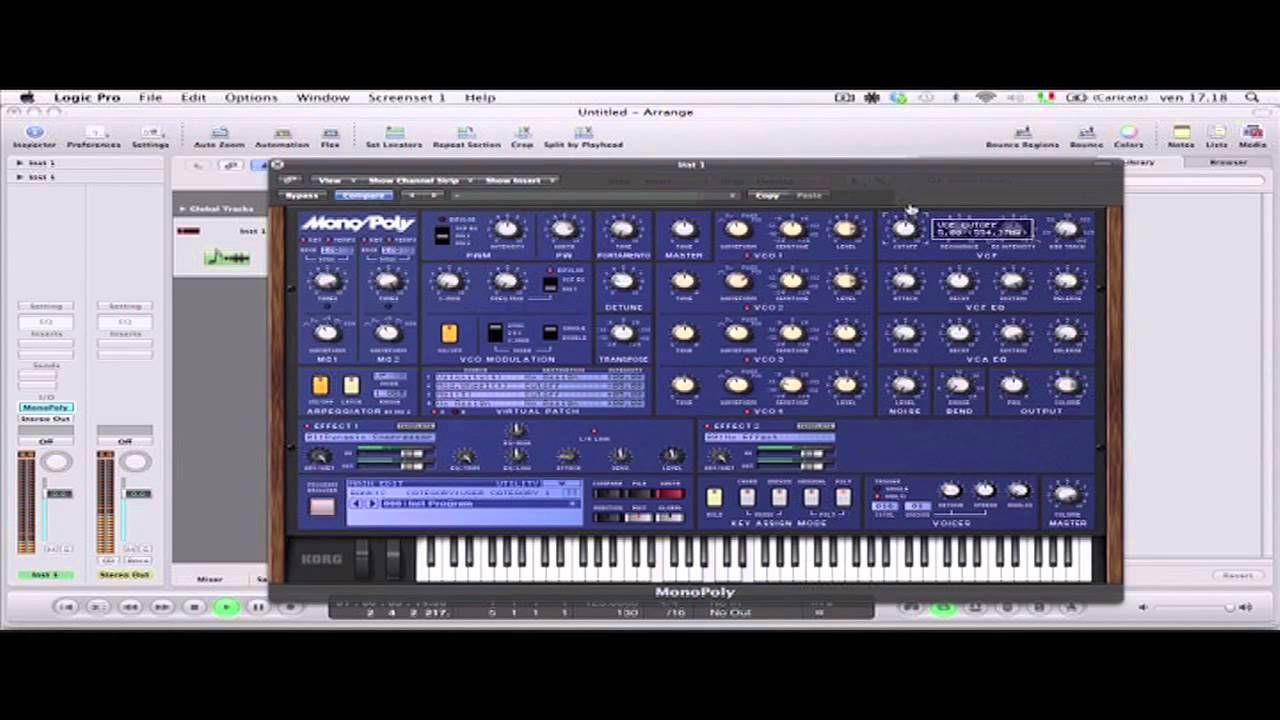Click the VCF Cutoff knob
The height and width of the screenshot is (720, 1280).
point(904,229)
